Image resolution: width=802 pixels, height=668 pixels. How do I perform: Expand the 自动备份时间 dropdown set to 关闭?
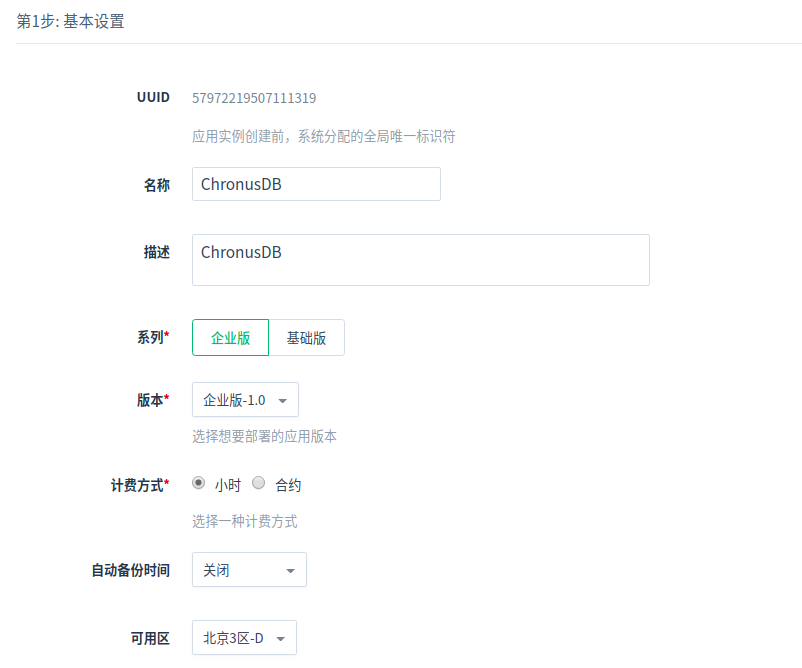[x=248, y=569]
